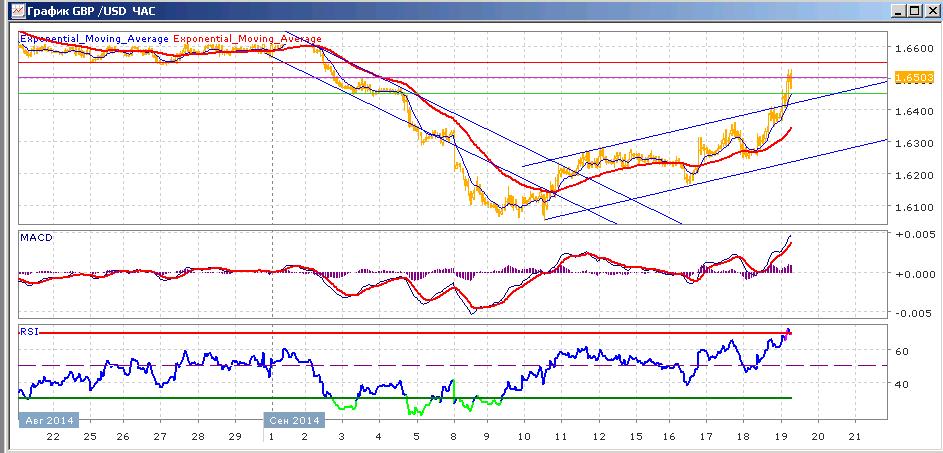Click date 25 on the time axis
943x453 pixels.
90,436
